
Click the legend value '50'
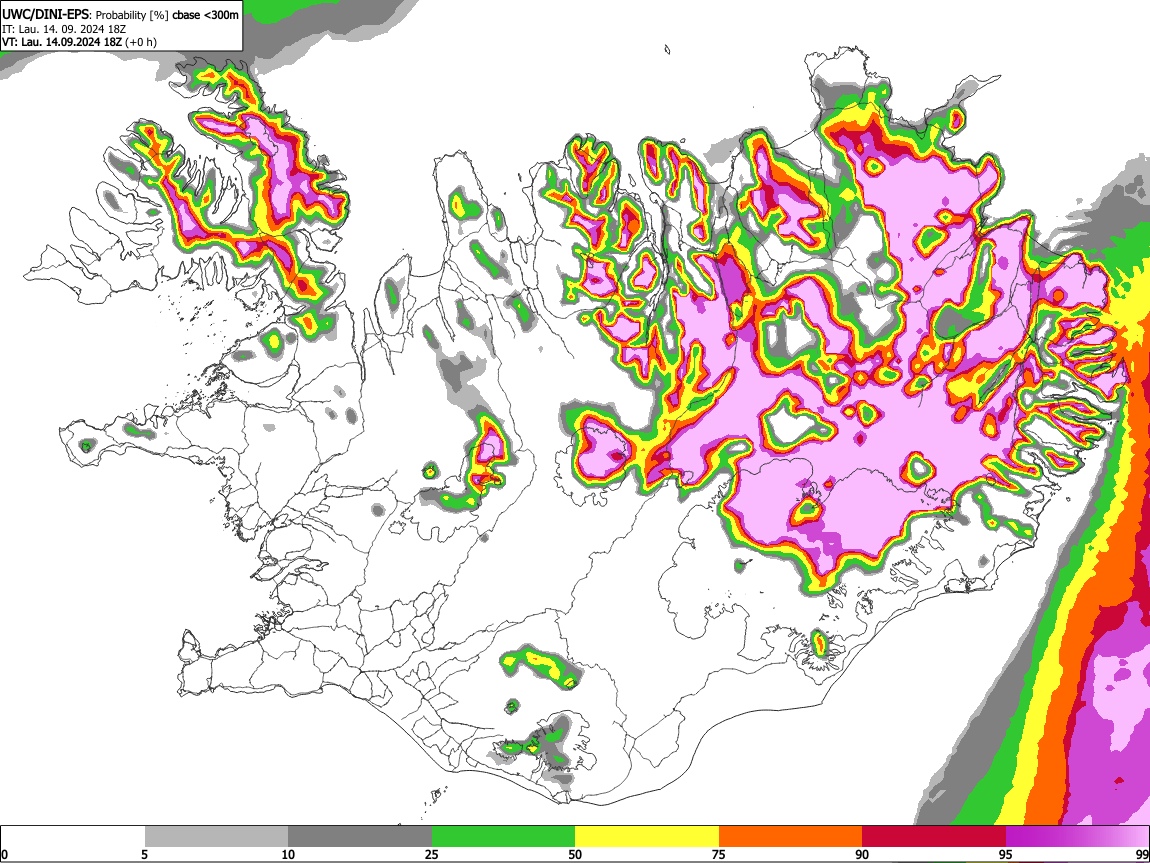click(575, 854)
